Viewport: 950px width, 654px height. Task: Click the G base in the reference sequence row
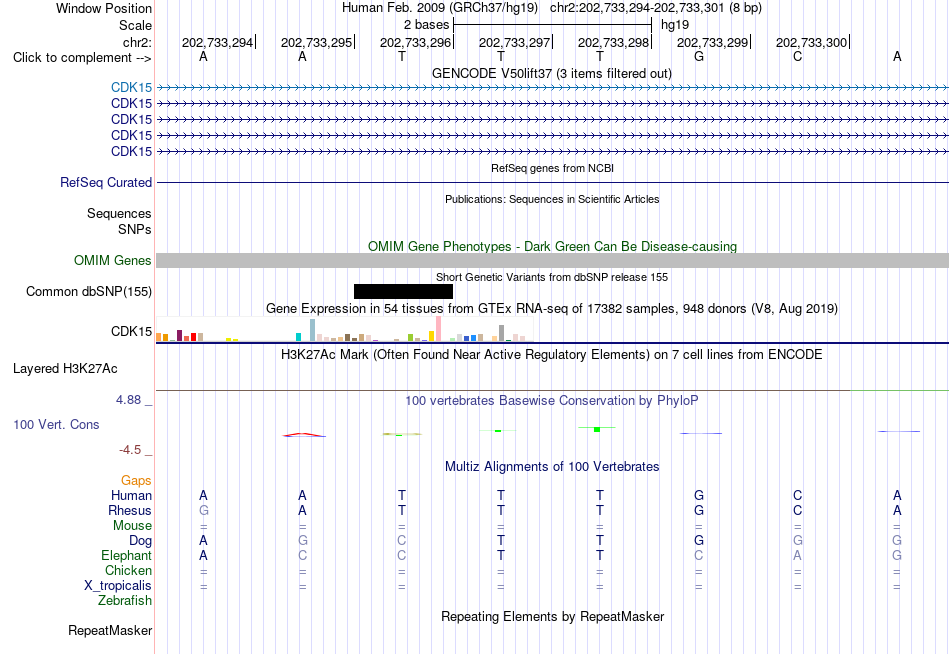click(699, 57)
